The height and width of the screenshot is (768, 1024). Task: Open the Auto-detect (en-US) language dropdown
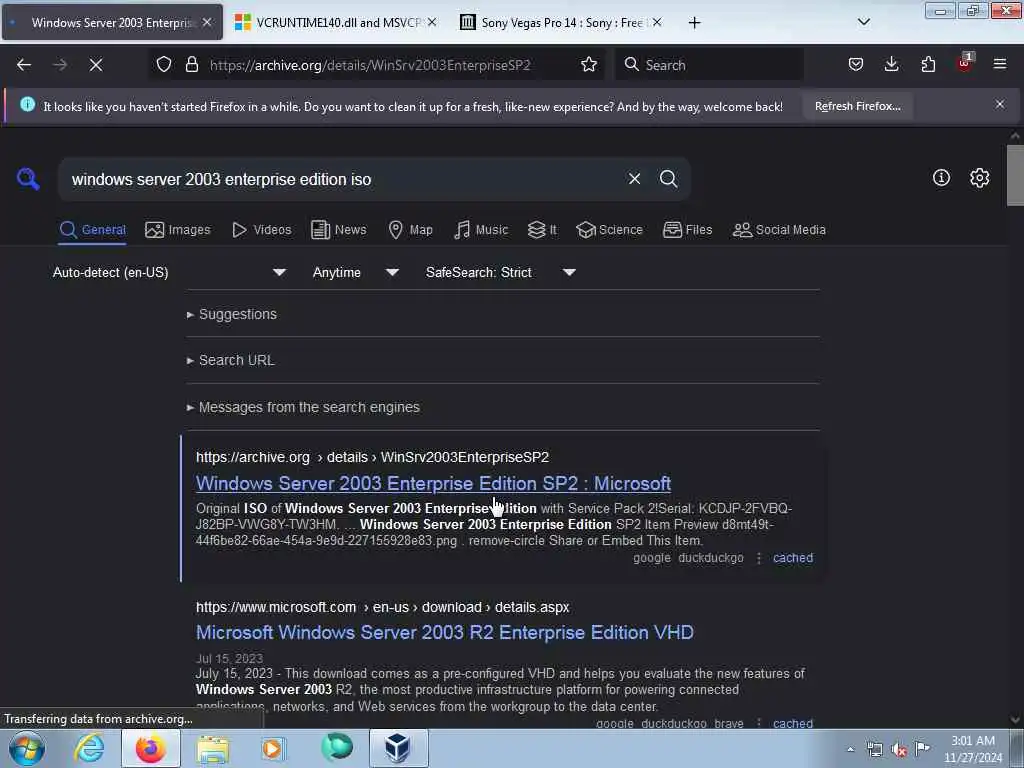click(169, 272)
